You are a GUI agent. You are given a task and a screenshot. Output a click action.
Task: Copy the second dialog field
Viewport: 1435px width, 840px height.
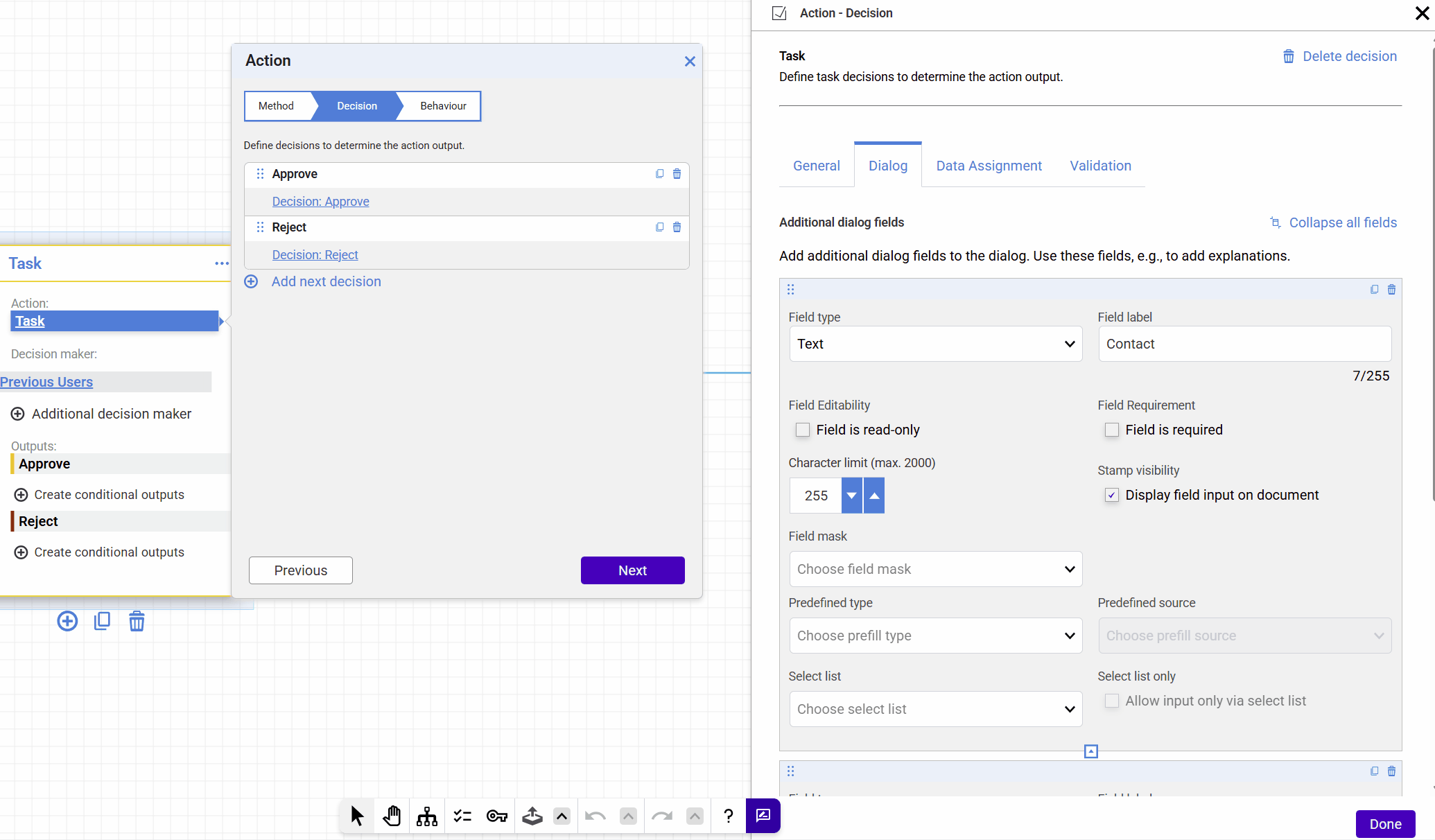[x=1375, y=771]
